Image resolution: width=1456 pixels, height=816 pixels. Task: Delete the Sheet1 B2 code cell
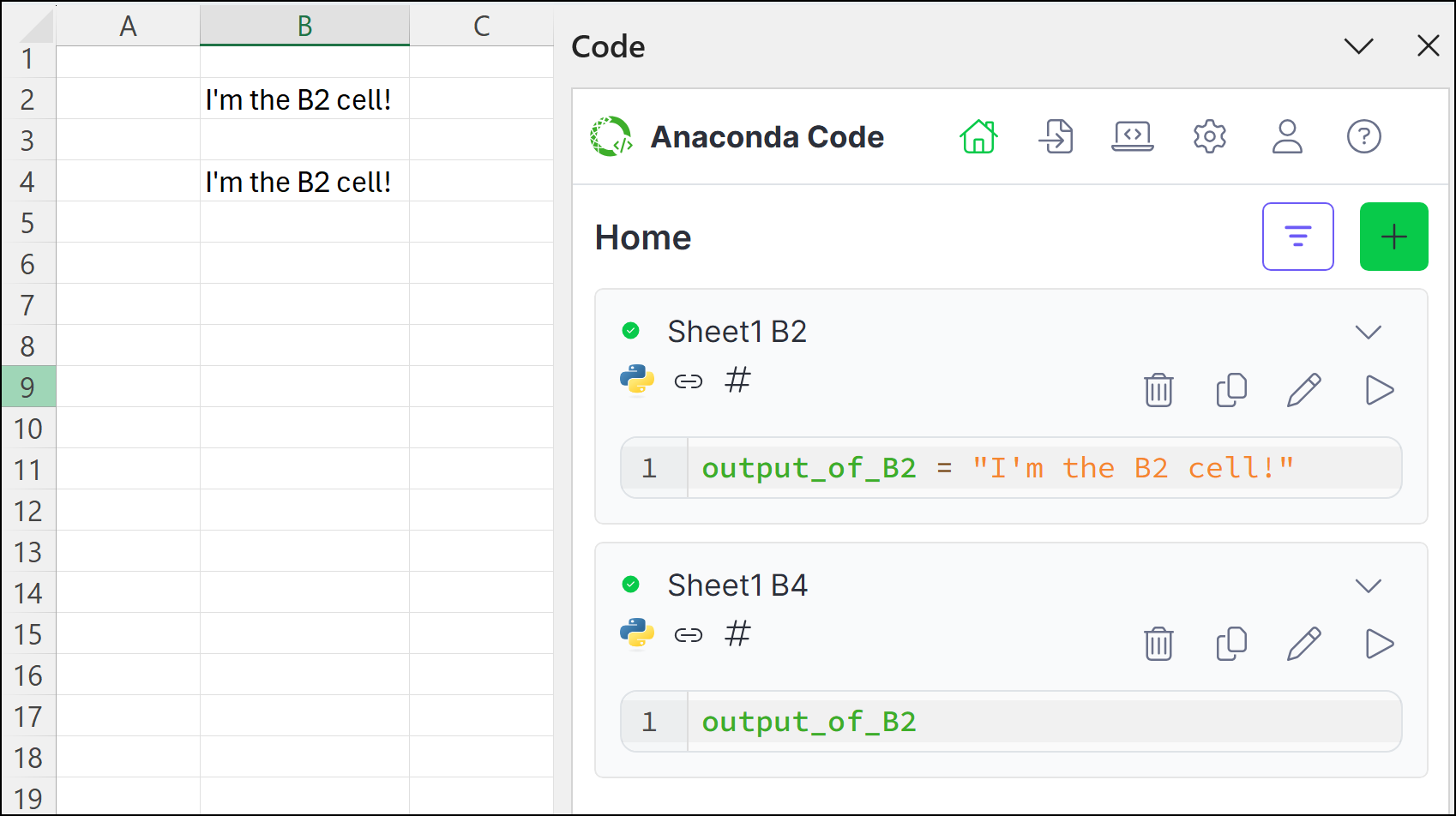[x=1158, y=390]
